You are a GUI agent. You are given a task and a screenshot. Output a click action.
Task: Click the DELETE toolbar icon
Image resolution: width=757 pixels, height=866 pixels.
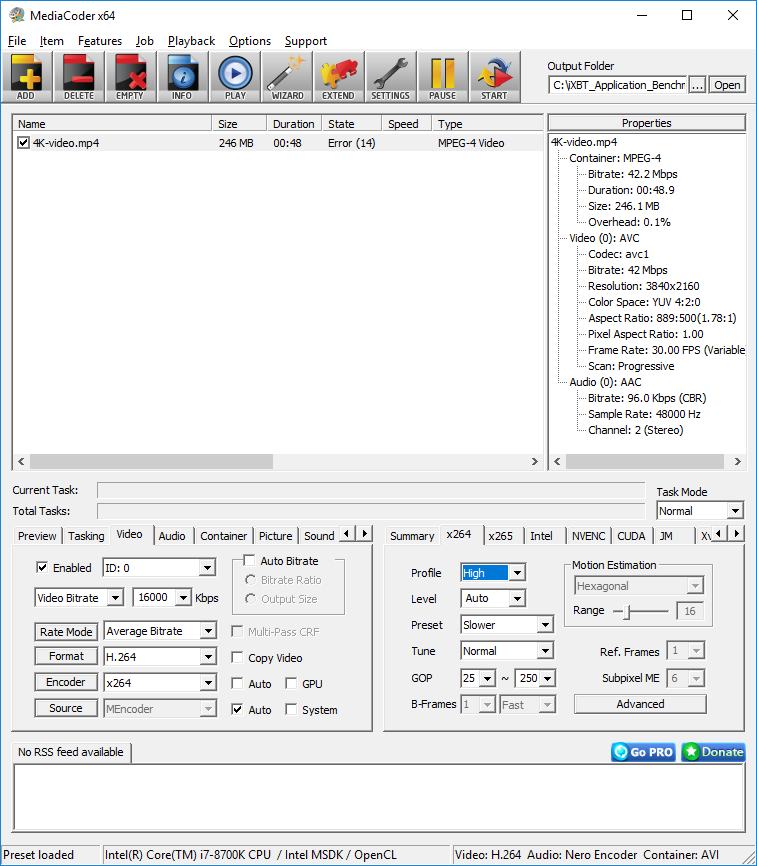(78, 77)
